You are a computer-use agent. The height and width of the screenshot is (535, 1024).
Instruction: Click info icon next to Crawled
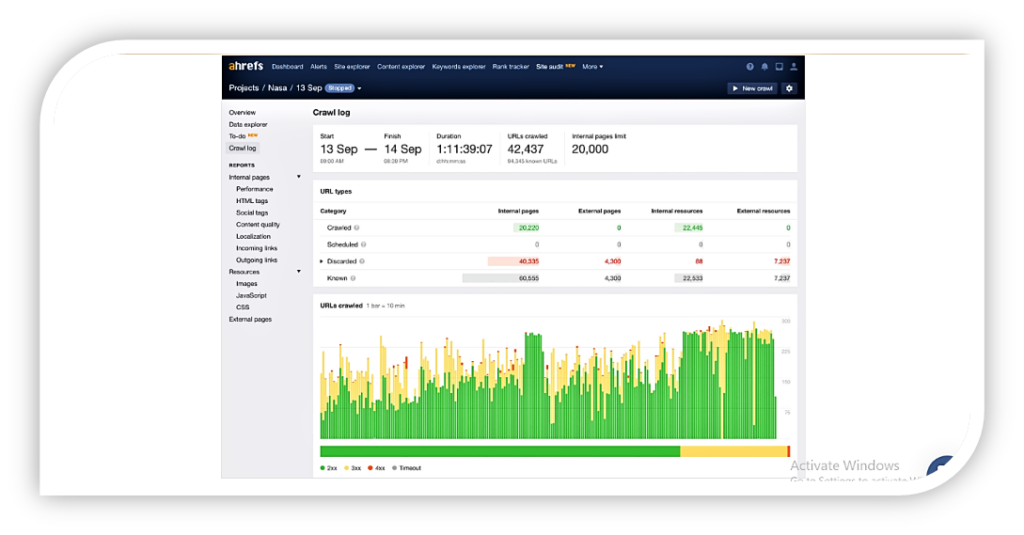pyautogui.click(x=357, y=228)
